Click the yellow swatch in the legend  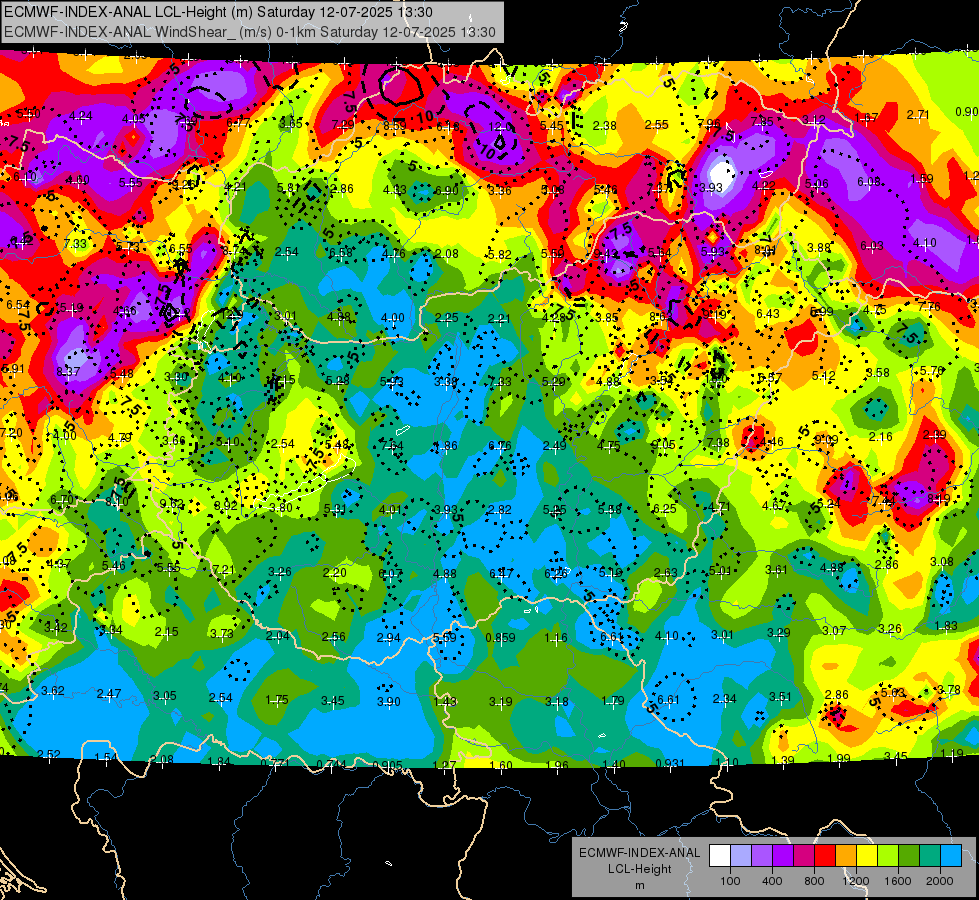point(867,856)
